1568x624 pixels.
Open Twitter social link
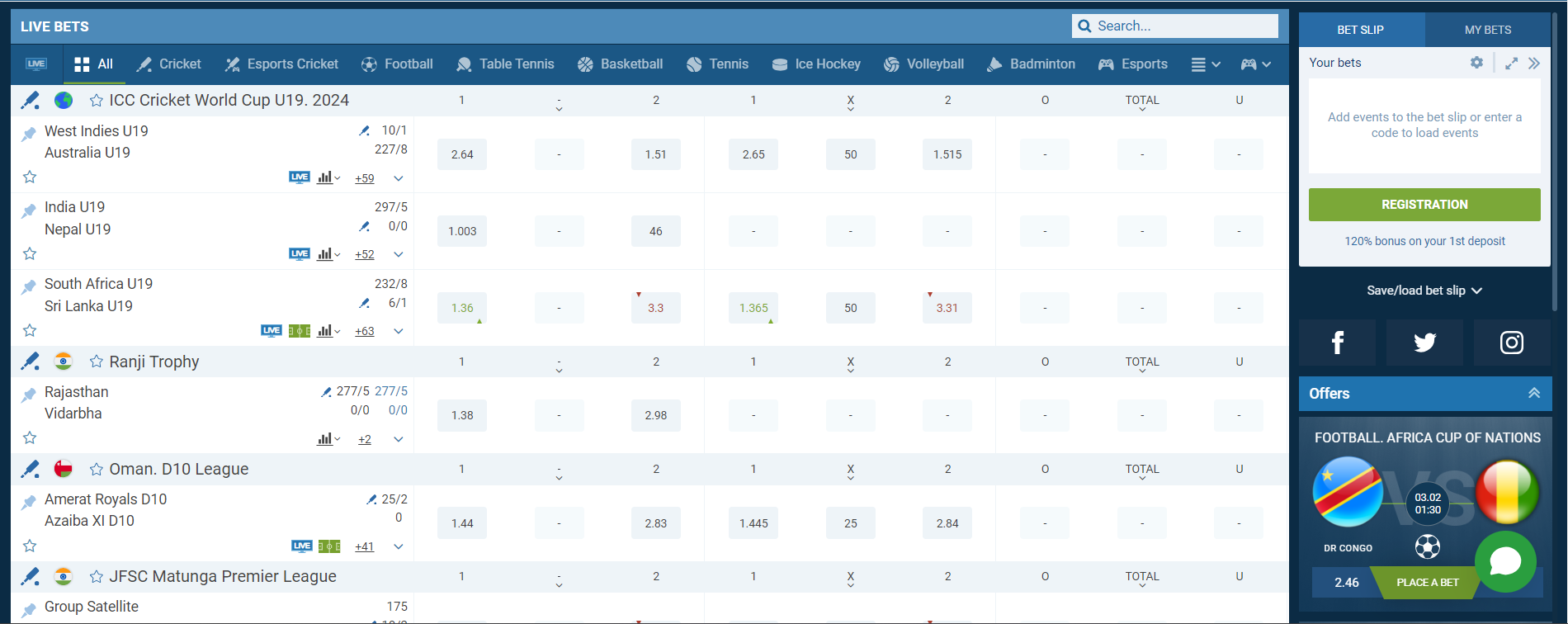click(x=1424, y=343)
